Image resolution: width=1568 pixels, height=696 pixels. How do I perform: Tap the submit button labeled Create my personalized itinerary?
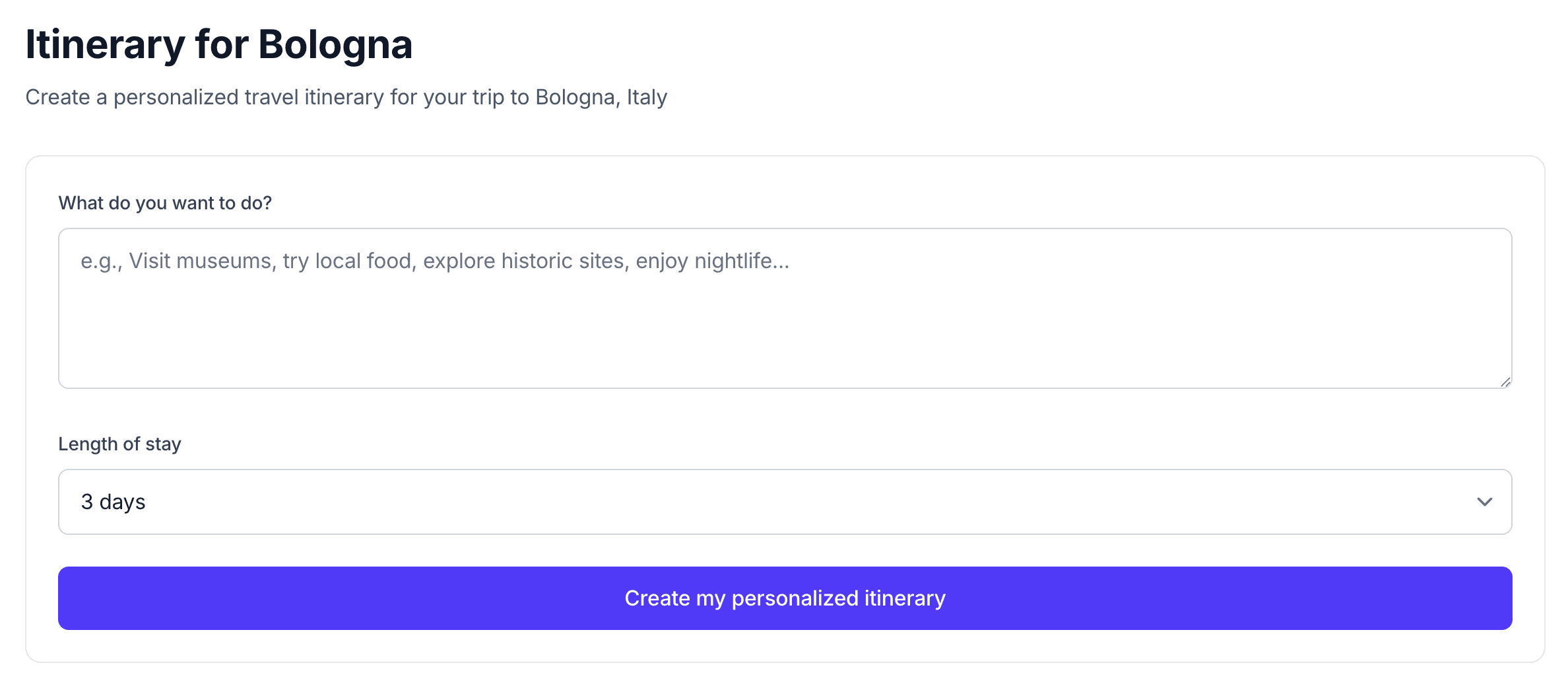click(x=784, y=598)
